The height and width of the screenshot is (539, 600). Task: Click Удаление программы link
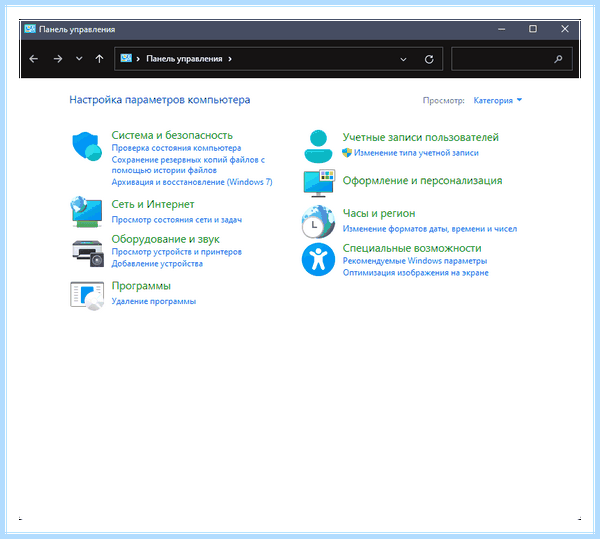pos(153,301)
